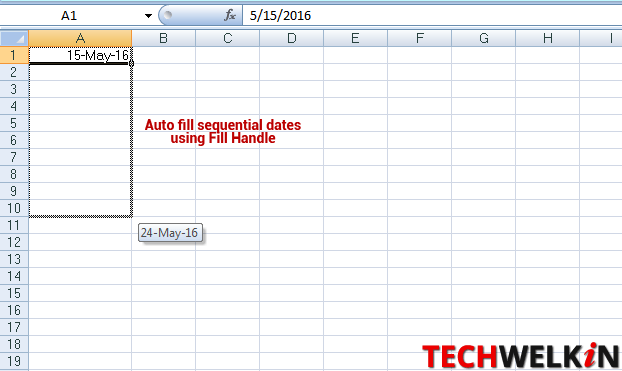The width and height of the screenshot is (622, 371).
Task: Click the 24-May-16 fill tooltip
Action: 170,233
